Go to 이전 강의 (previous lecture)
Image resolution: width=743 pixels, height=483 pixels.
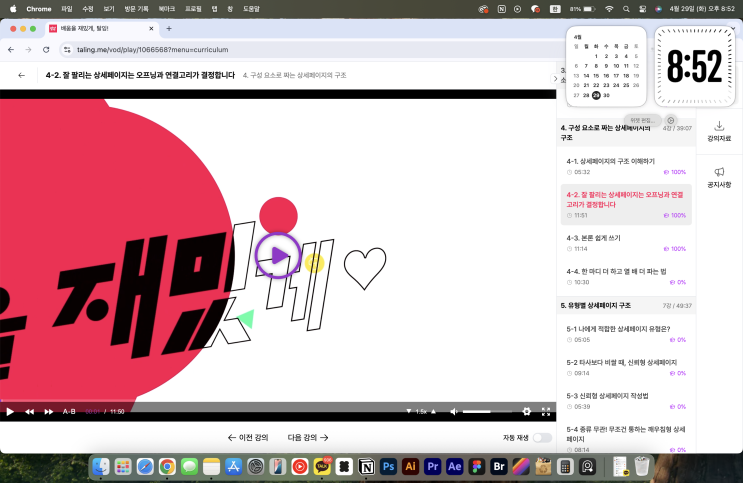[248, 437]
